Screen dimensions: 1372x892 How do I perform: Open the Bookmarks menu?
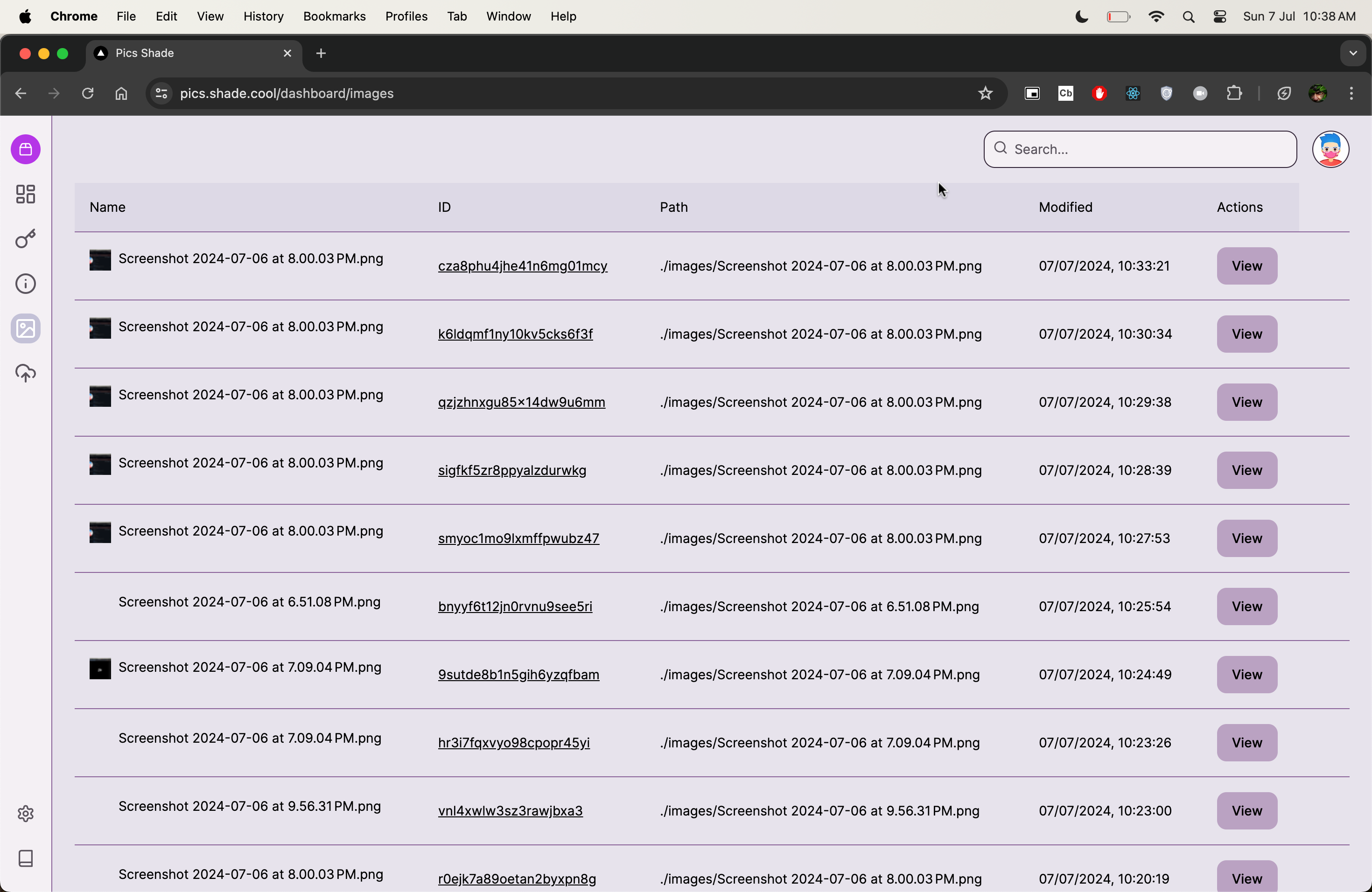coord(334,17)
